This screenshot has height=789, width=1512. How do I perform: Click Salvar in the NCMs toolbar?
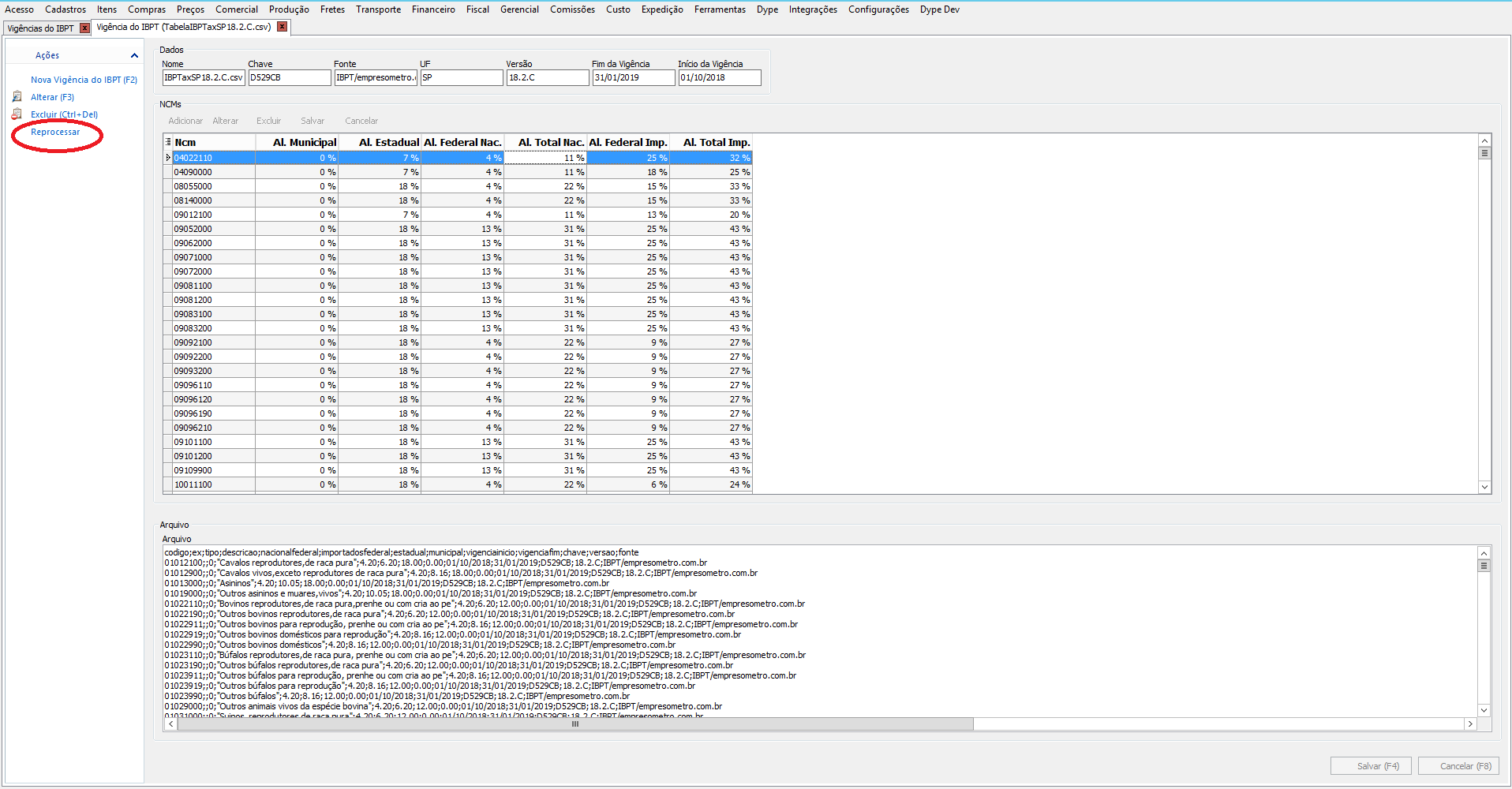click(313, 121)
